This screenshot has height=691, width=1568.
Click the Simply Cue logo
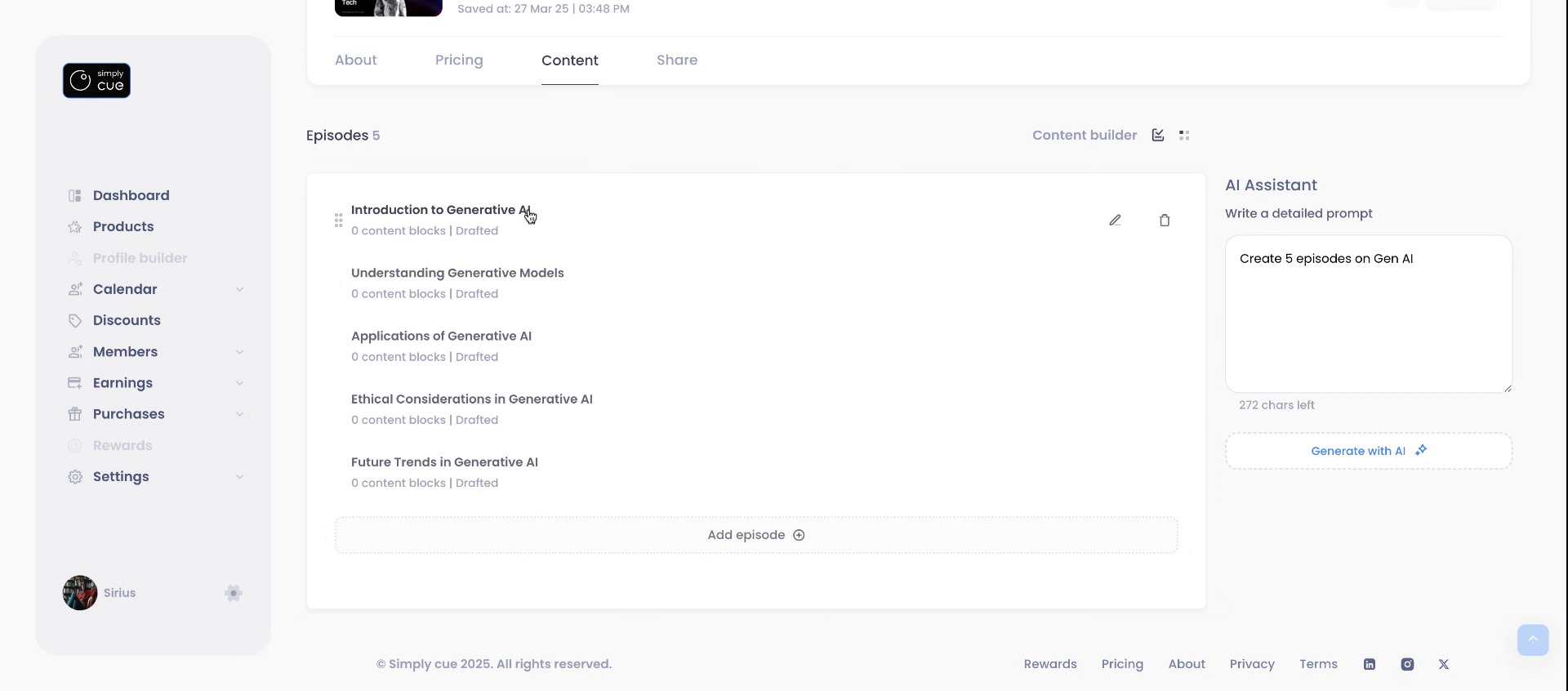(96, 81)
